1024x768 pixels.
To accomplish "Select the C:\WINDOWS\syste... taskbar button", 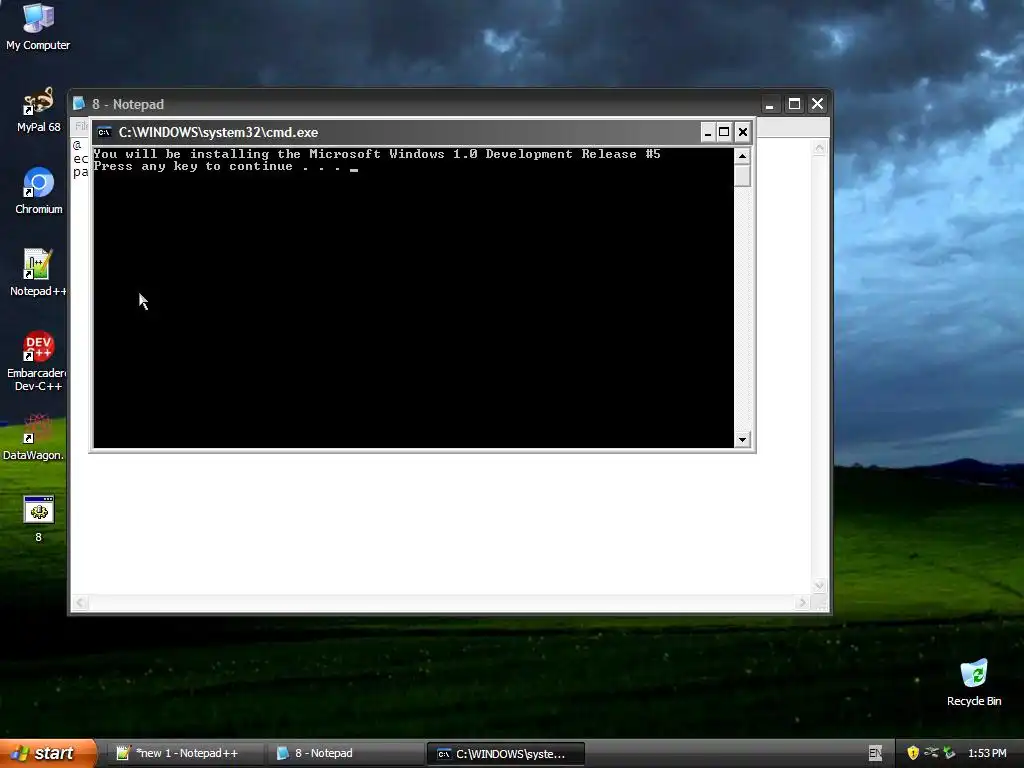I will point(505,754).
